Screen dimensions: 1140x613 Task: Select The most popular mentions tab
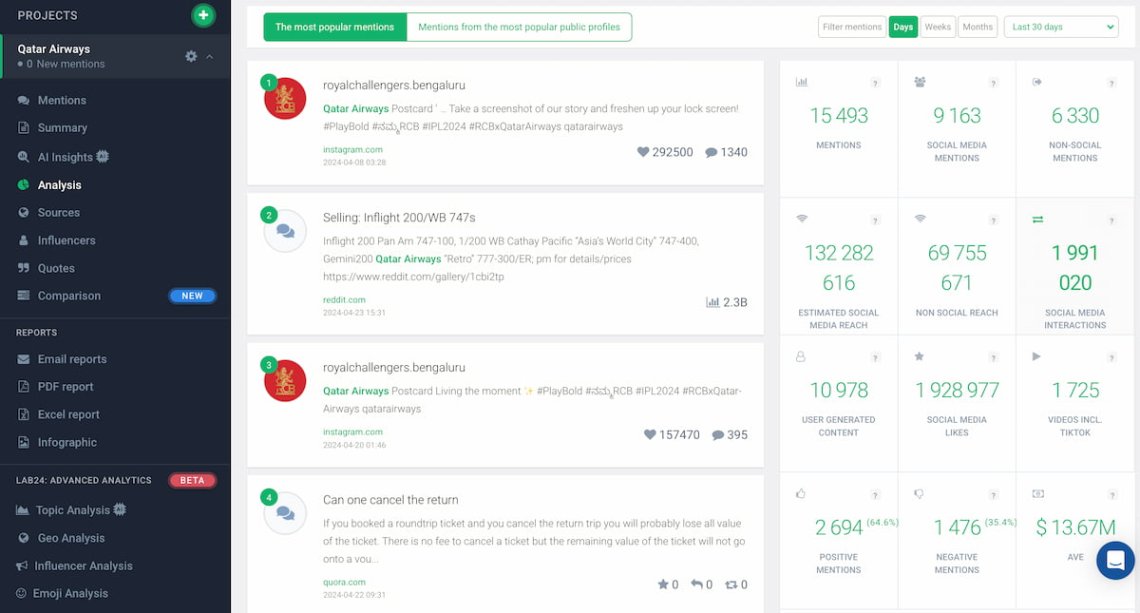pyautogui.click(x=334, y=27)
